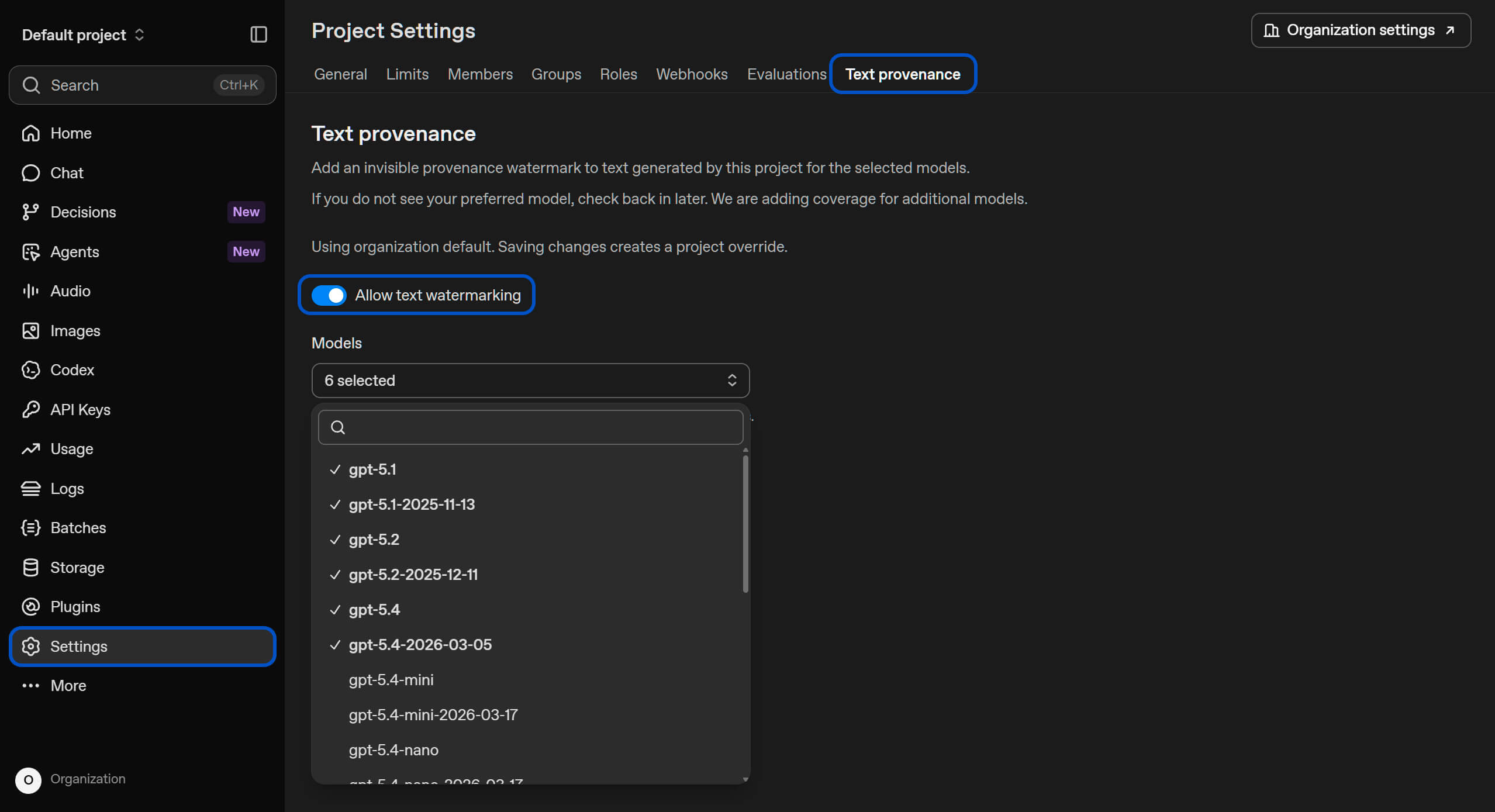Screen dimensions: 1495x812
Task: Open the Groups tab
Action: pyautogui.click(x=556, y=74)
